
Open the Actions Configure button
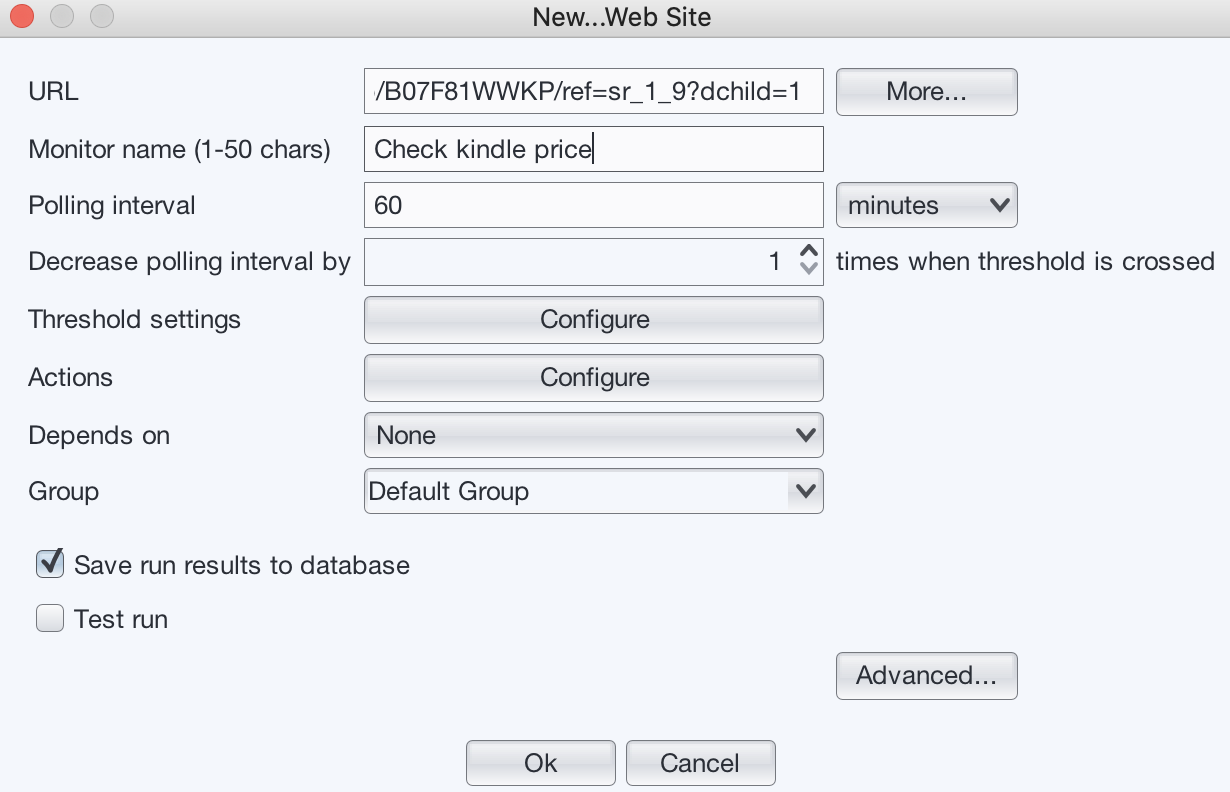tap(593, 378)
